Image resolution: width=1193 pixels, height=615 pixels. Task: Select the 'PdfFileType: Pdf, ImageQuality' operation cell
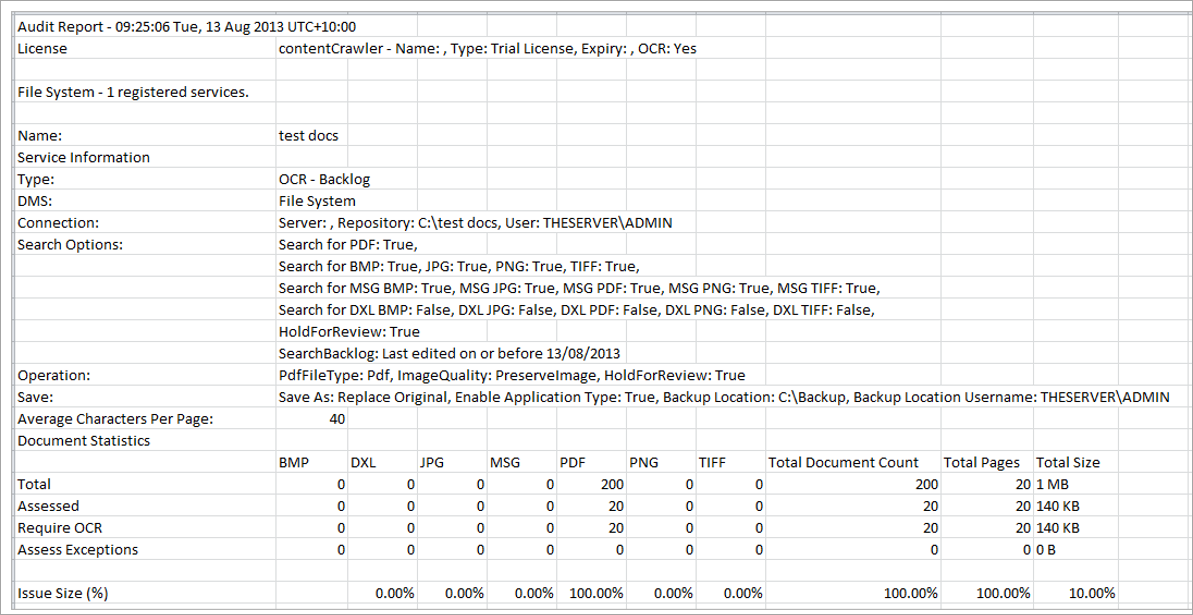(x=512, y=375)
